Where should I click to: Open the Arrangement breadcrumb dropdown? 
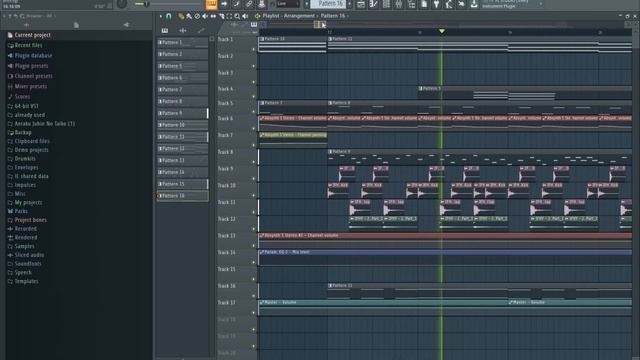pyautogui.click(x=299, y=16)
